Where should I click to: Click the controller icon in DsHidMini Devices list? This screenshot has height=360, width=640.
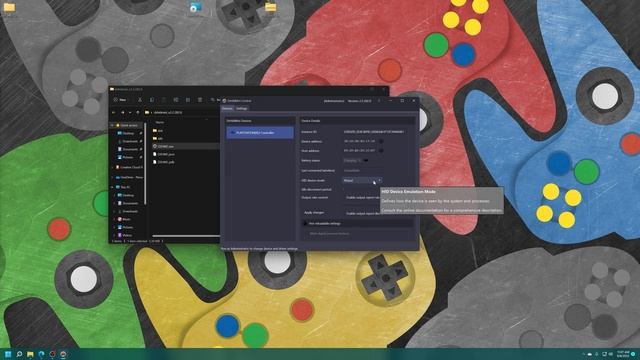click(x=232, y=133)
